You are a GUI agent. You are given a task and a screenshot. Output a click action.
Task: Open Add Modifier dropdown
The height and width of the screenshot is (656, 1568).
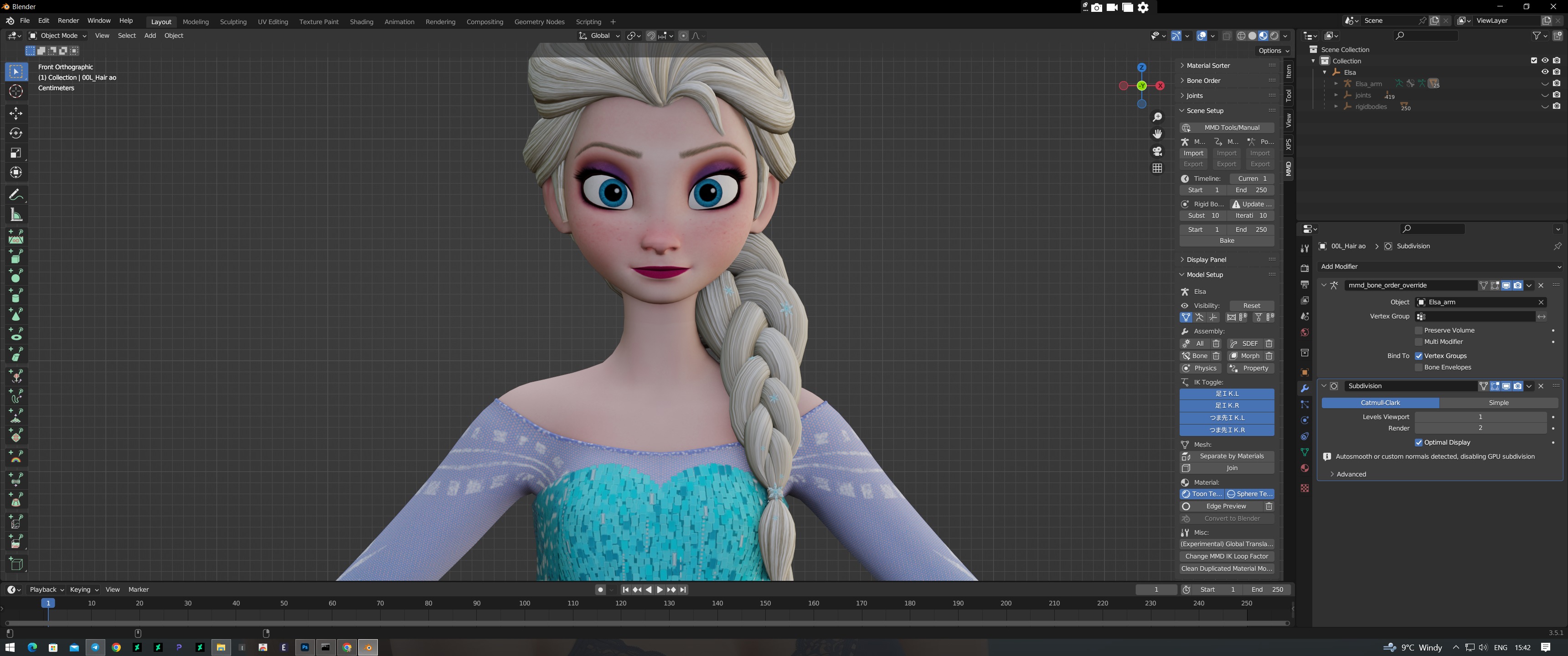1439,266
